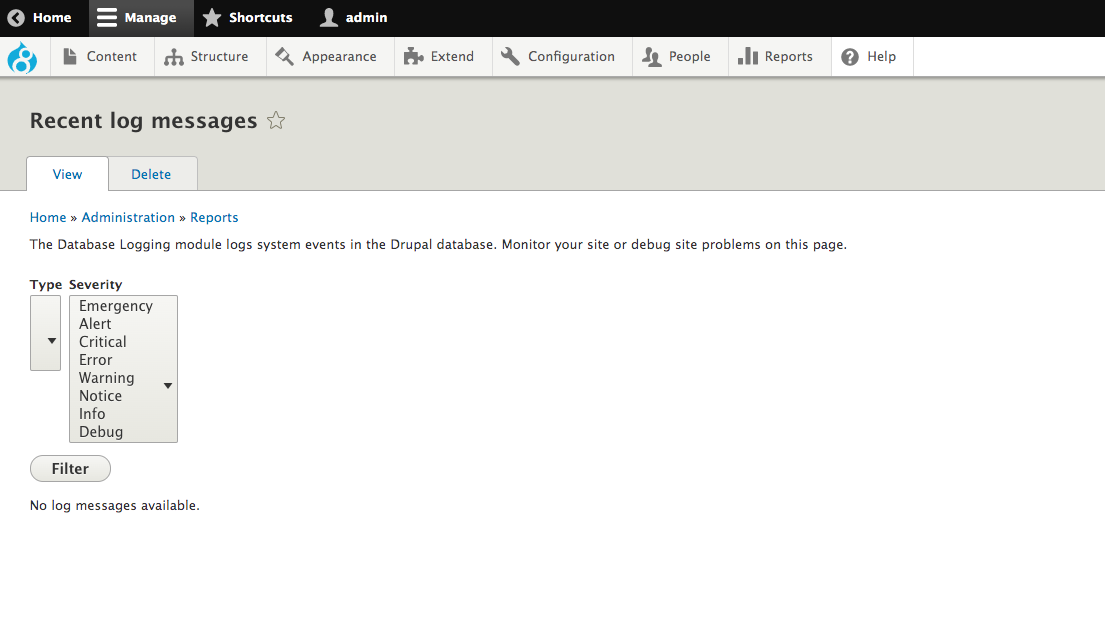The width and height of the screenshot is (1105, 625).
Task: Expand the Severity selection list arrow
Action: click(x=167, y=385)
